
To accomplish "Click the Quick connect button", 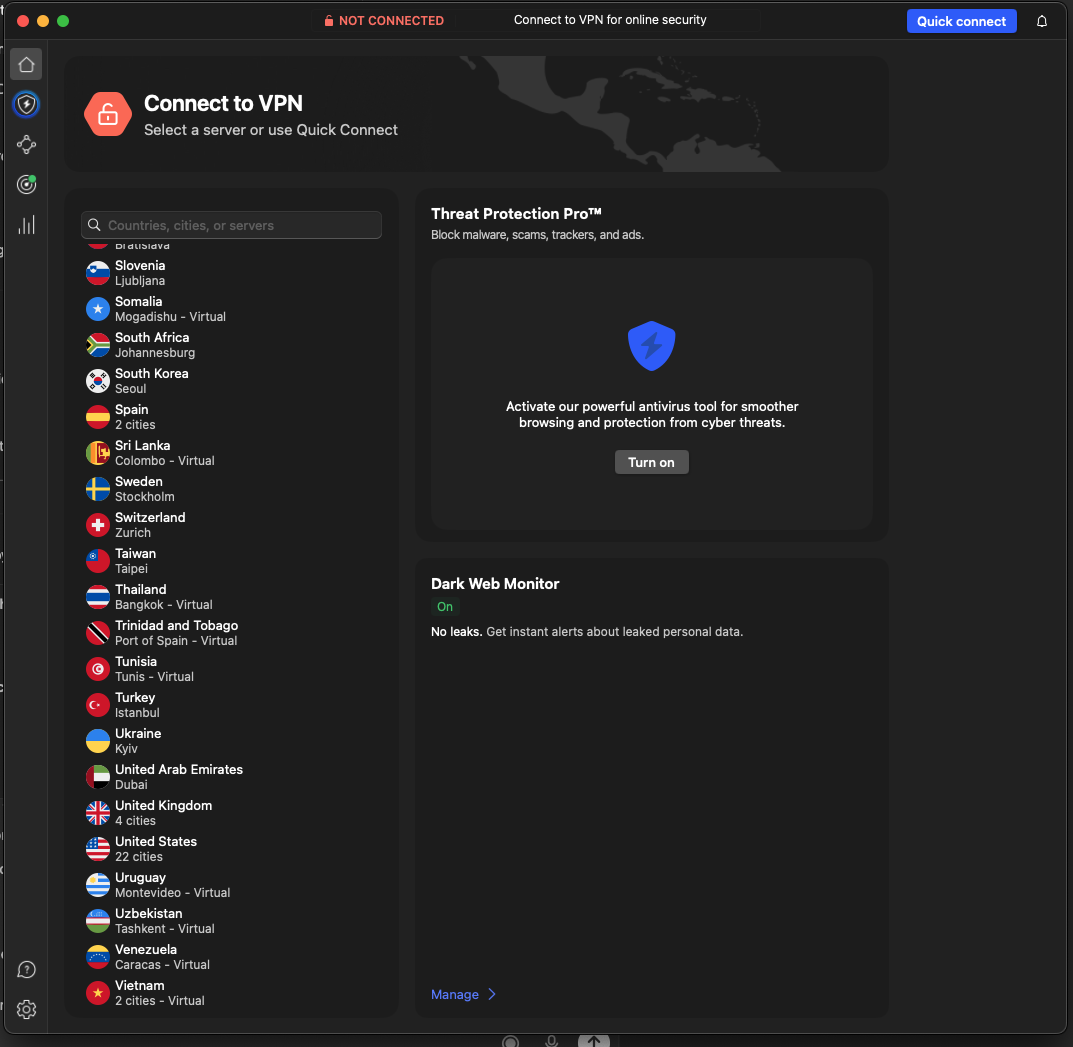I will coord(961,21).
